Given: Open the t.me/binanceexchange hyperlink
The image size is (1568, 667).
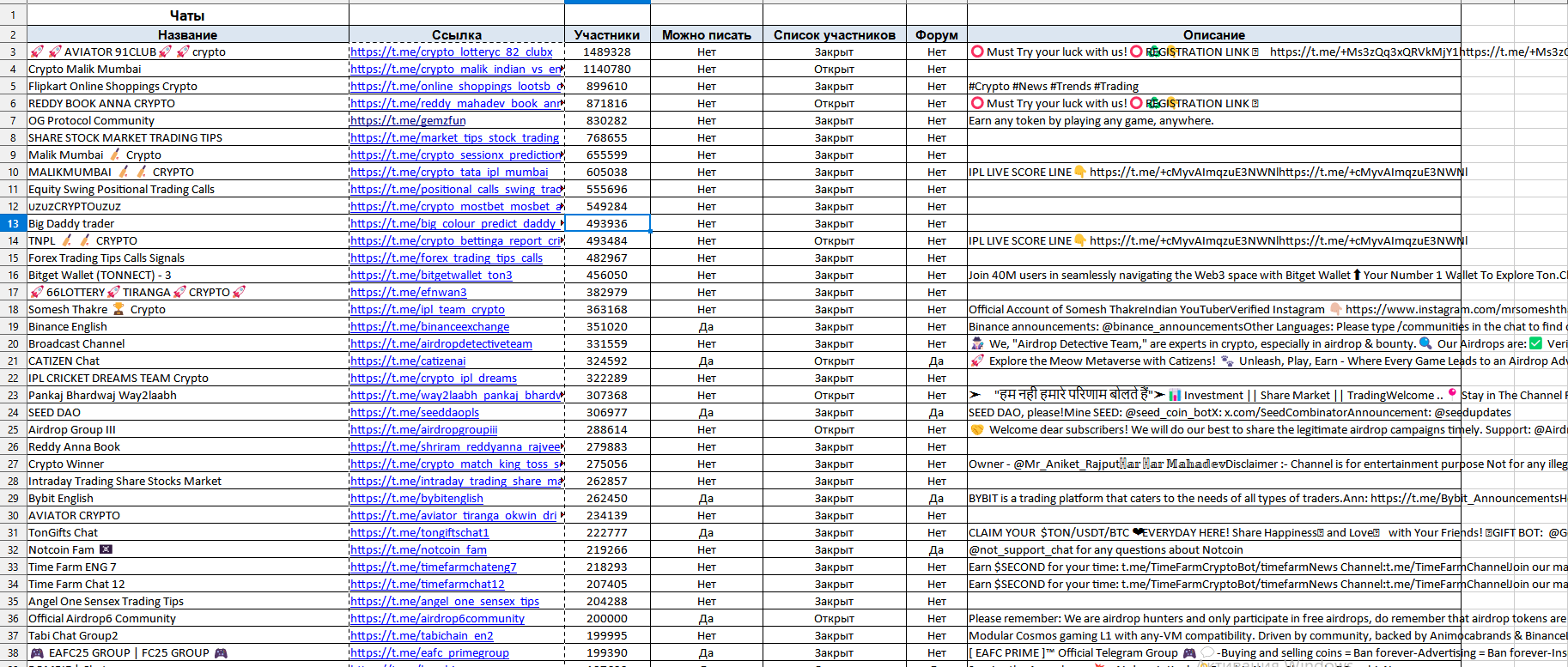Looking at the screenshot, I should 429,327.
